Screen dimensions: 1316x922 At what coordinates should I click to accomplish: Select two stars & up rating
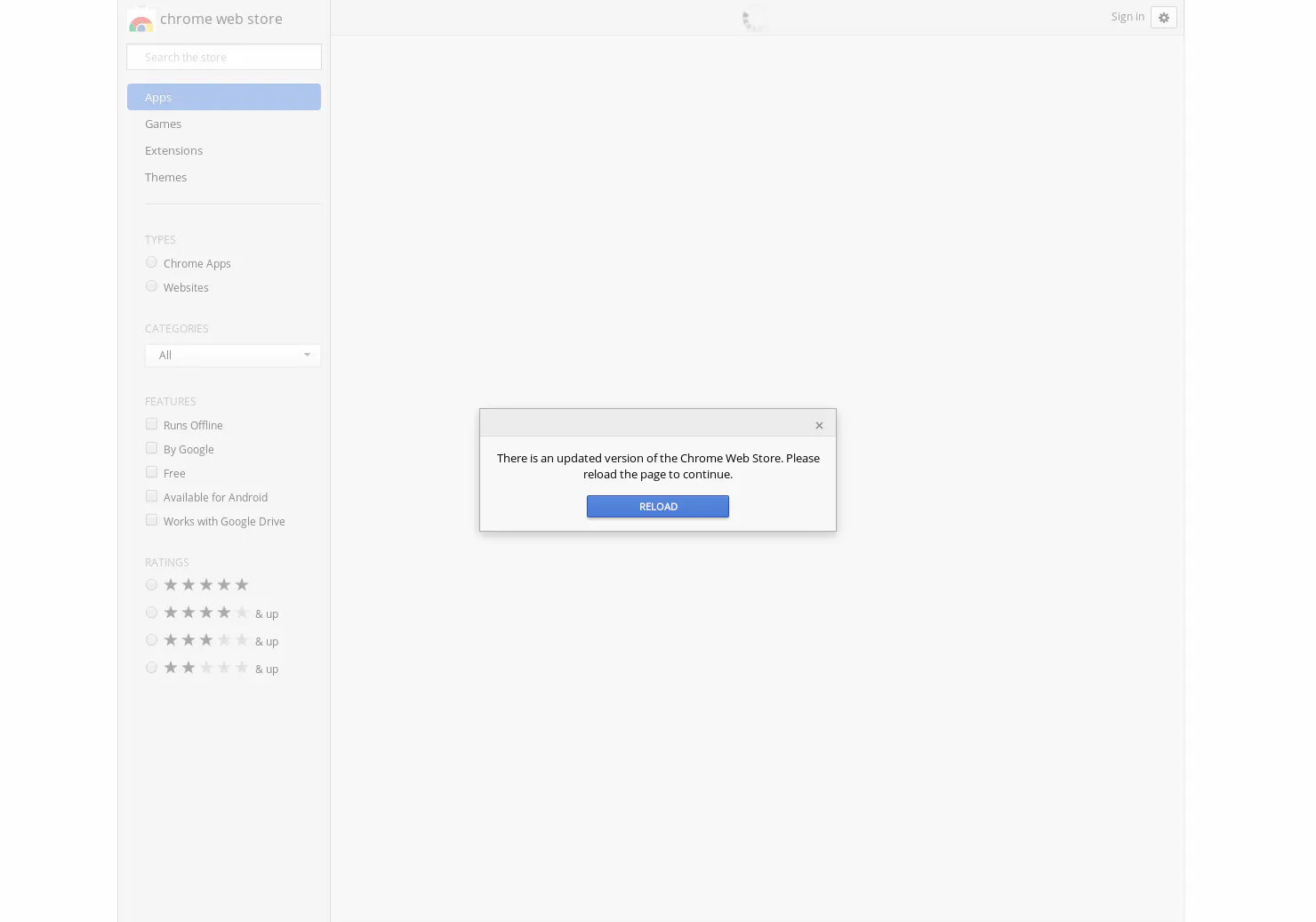151,668
